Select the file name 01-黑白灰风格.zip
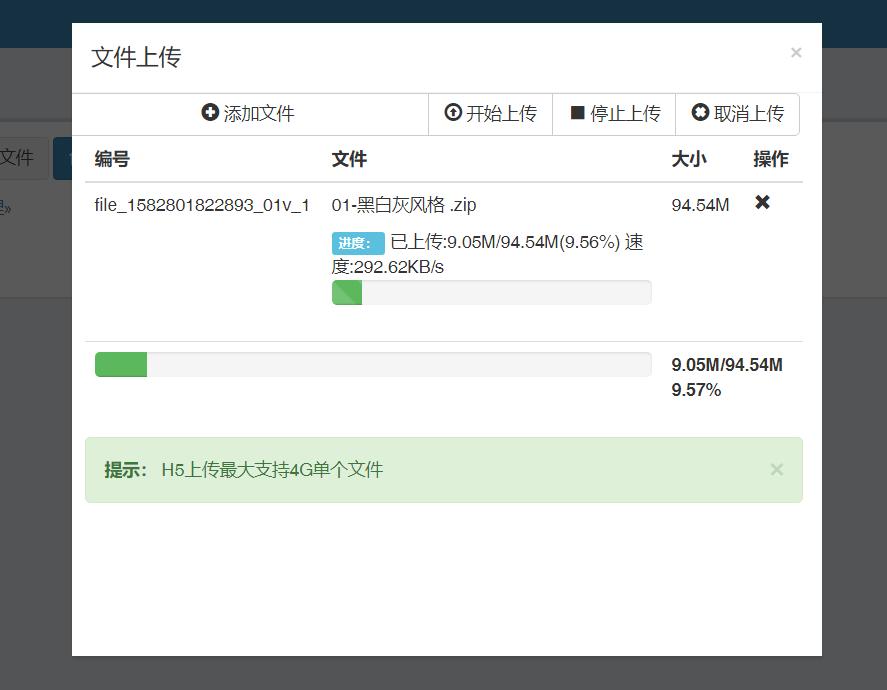887x690 pixels. tap(403, 204)
